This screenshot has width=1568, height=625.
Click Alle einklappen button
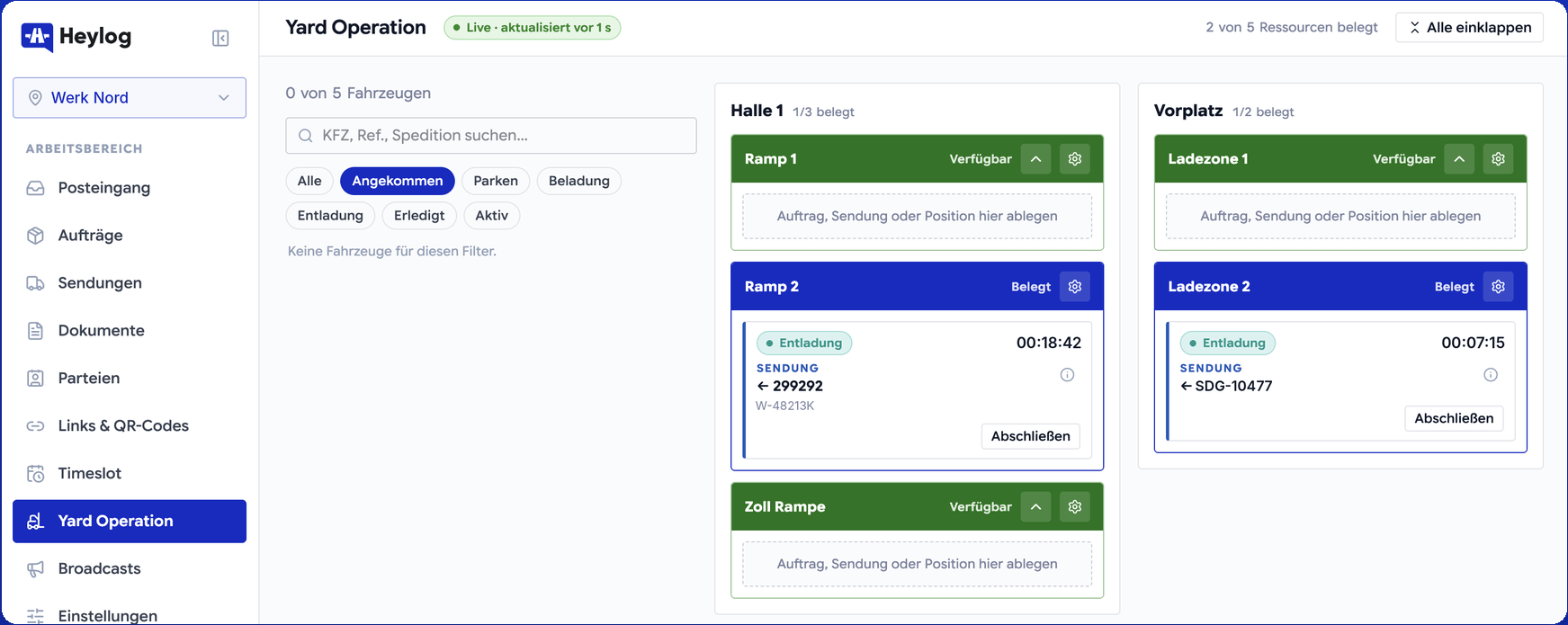[x=1469, y=28]
